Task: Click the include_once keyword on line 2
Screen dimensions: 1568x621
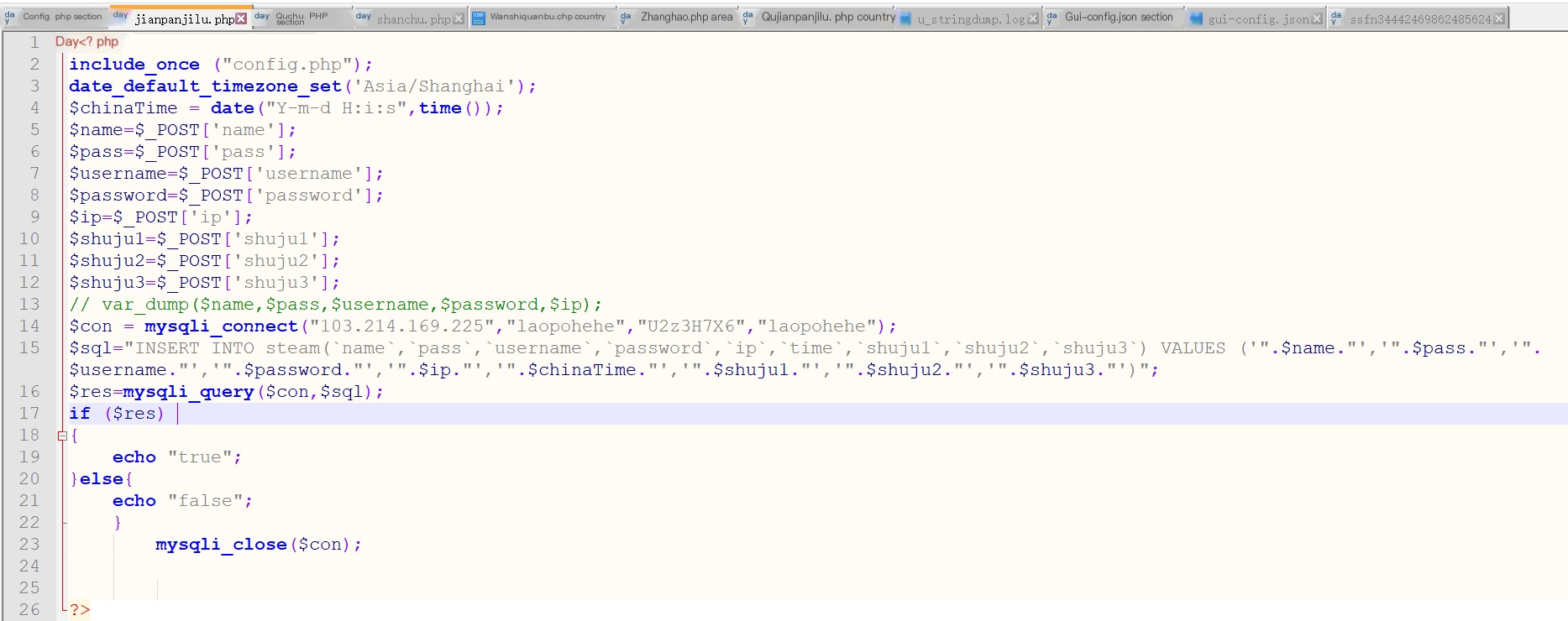Action: coord(134,65)
